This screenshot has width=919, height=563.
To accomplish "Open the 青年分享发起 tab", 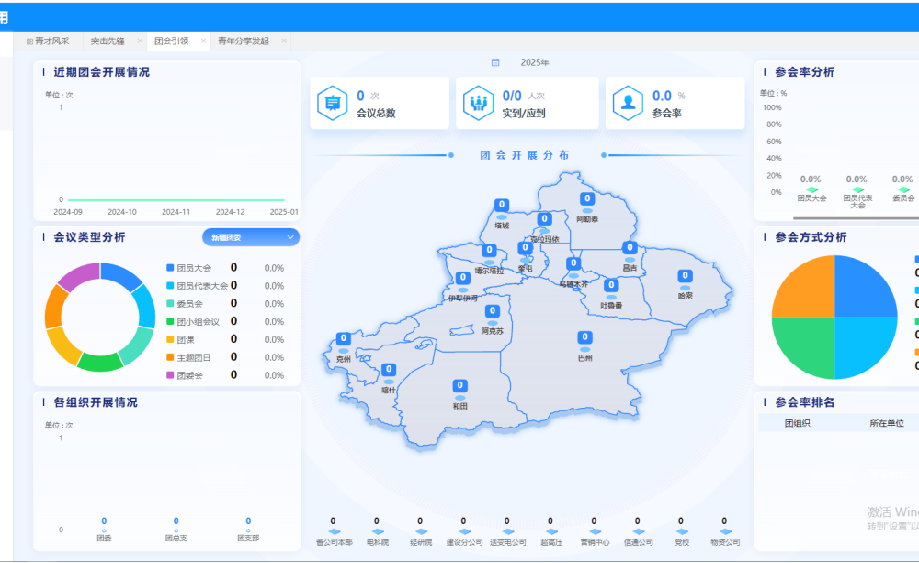I will 242,41.
